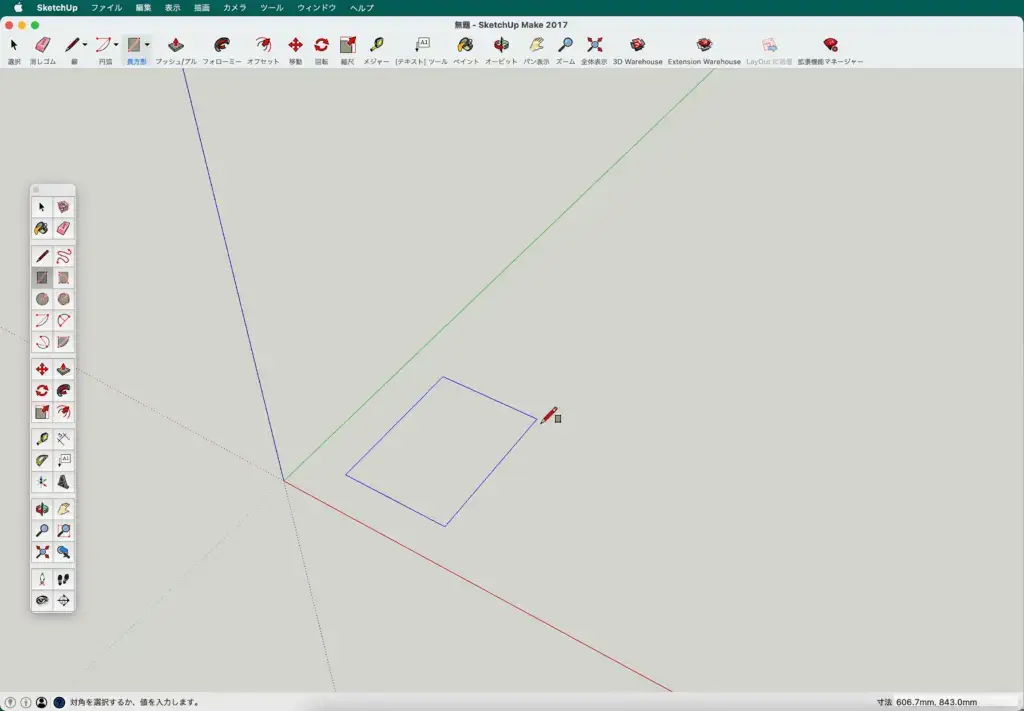This screenshot has width=1024, height=711.
Task: Click the Push/Pull icon in the floating palette
Action: (x=63, y=370)
